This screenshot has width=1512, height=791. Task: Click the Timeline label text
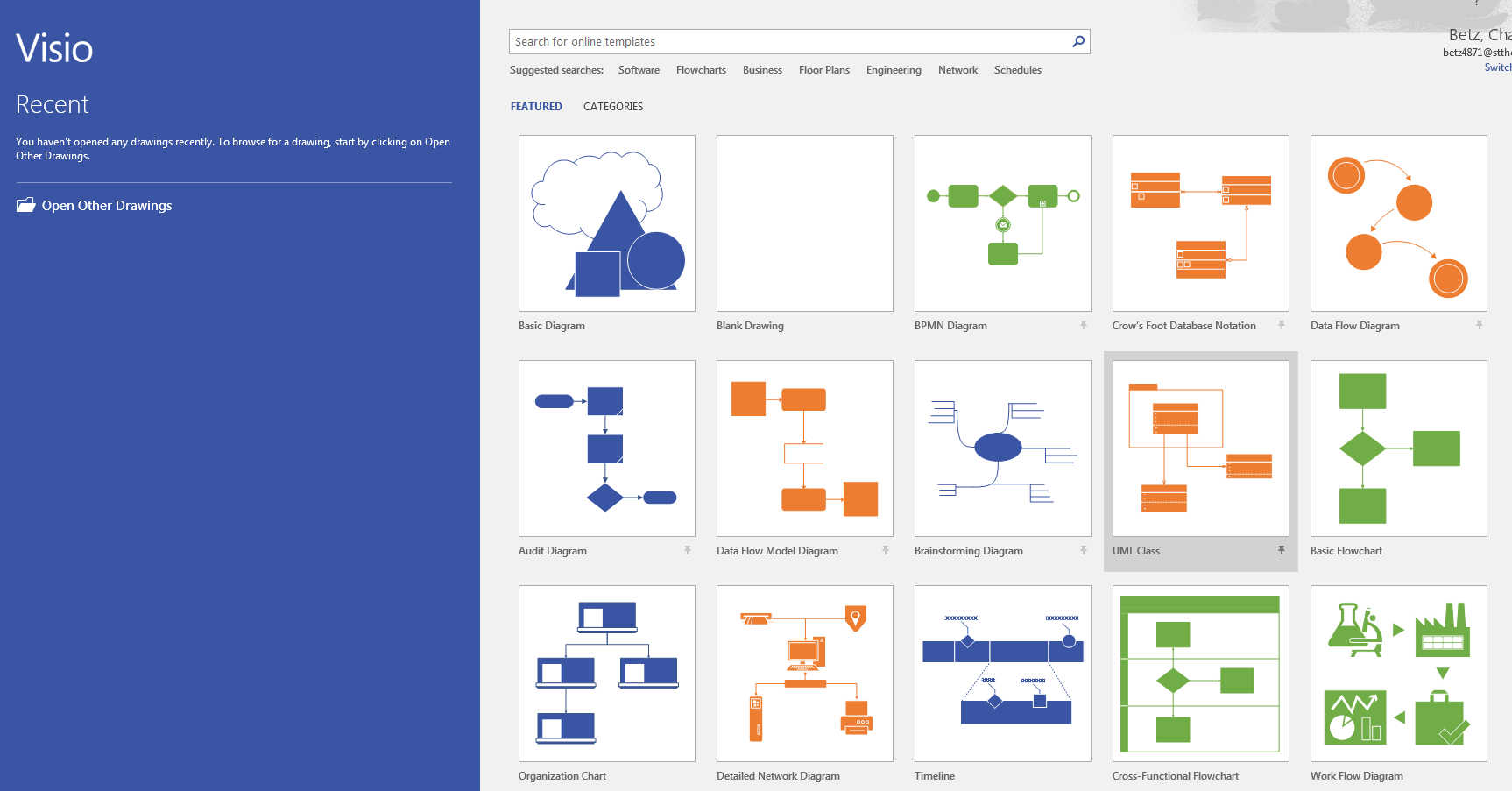pos(935,776)
